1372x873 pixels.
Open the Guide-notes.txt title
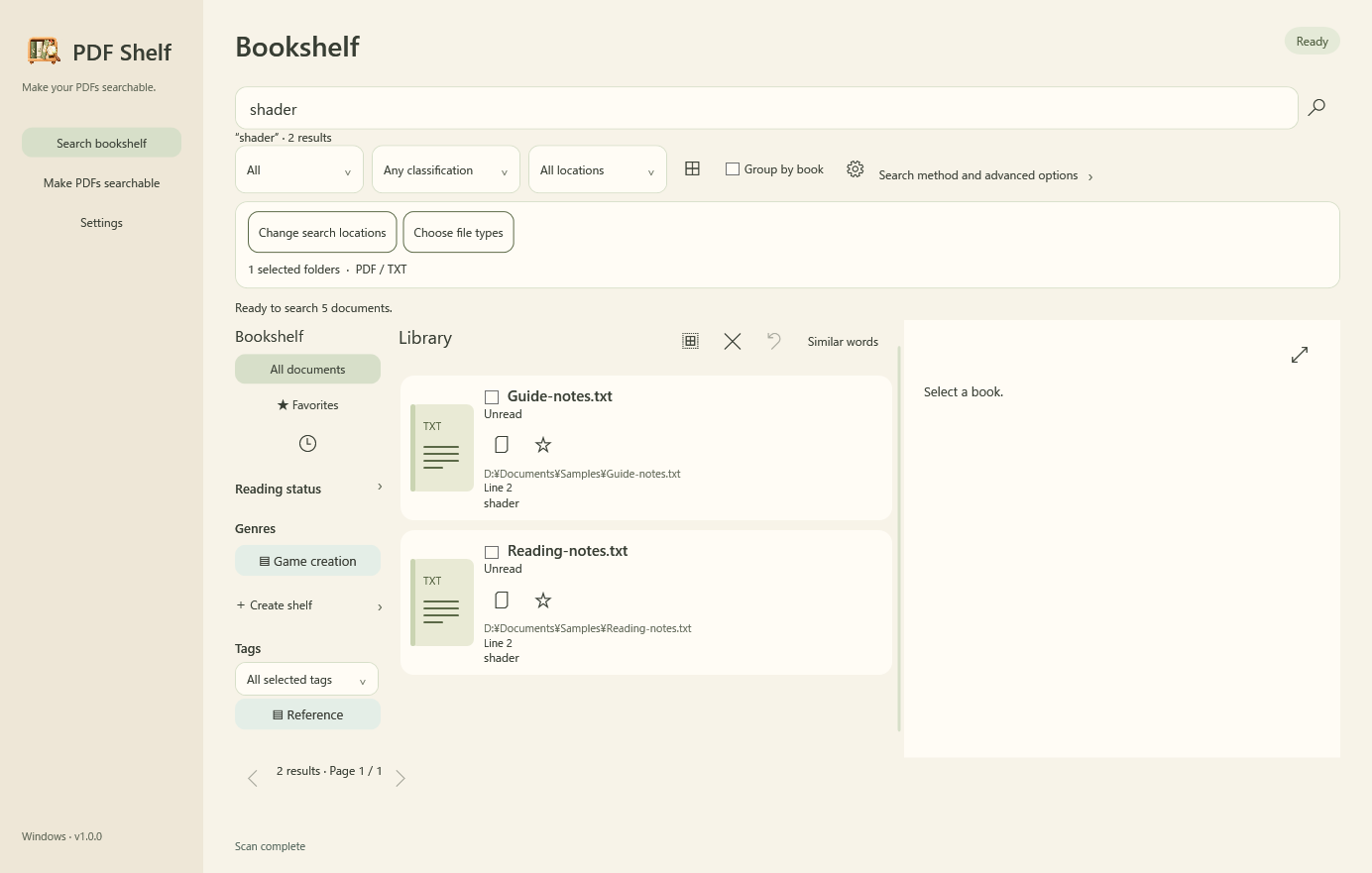click(560, 395)
